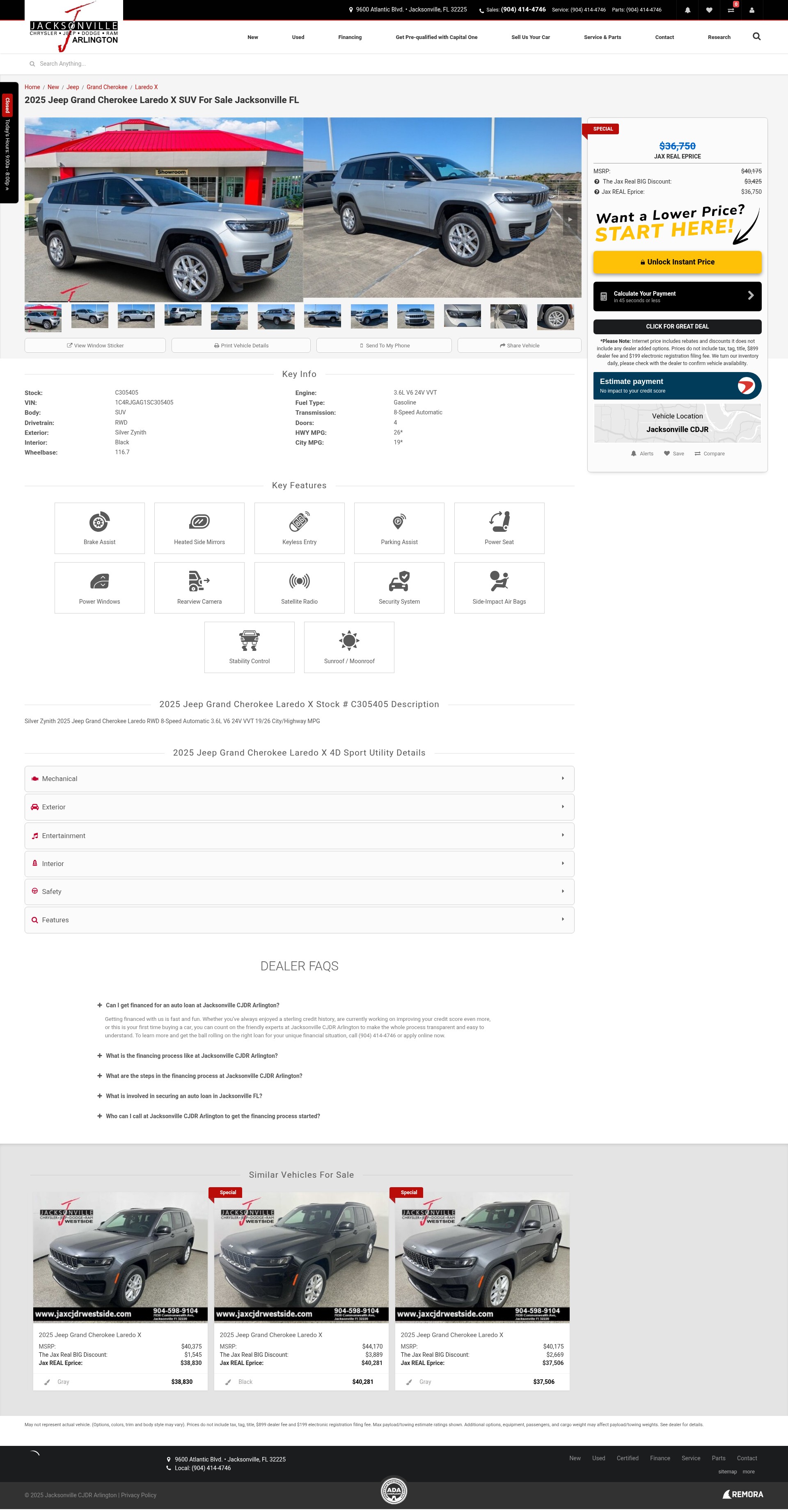Click the Capital One logo on Estimate payment
The height and width of the screenshot is (1512, 788).
pyautogui.click(x=746, y=386)
